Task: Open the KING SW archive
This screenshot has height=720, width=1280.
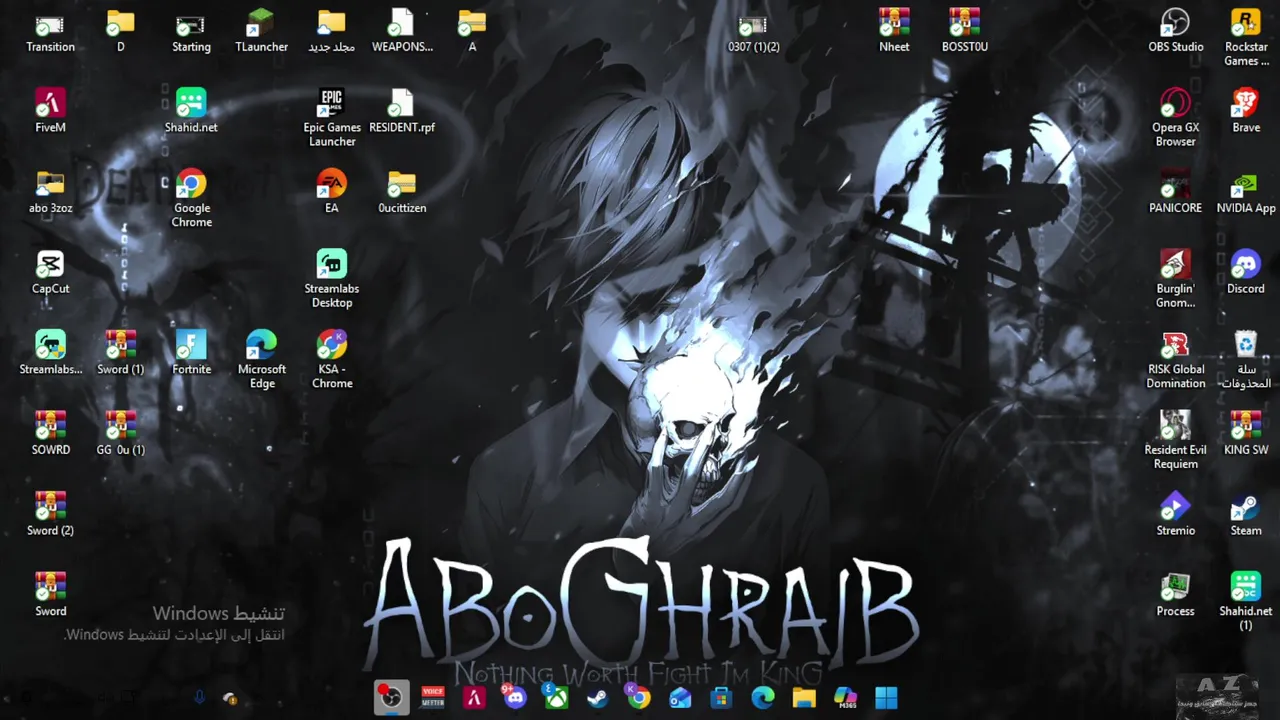Action: coord(1246,434)
